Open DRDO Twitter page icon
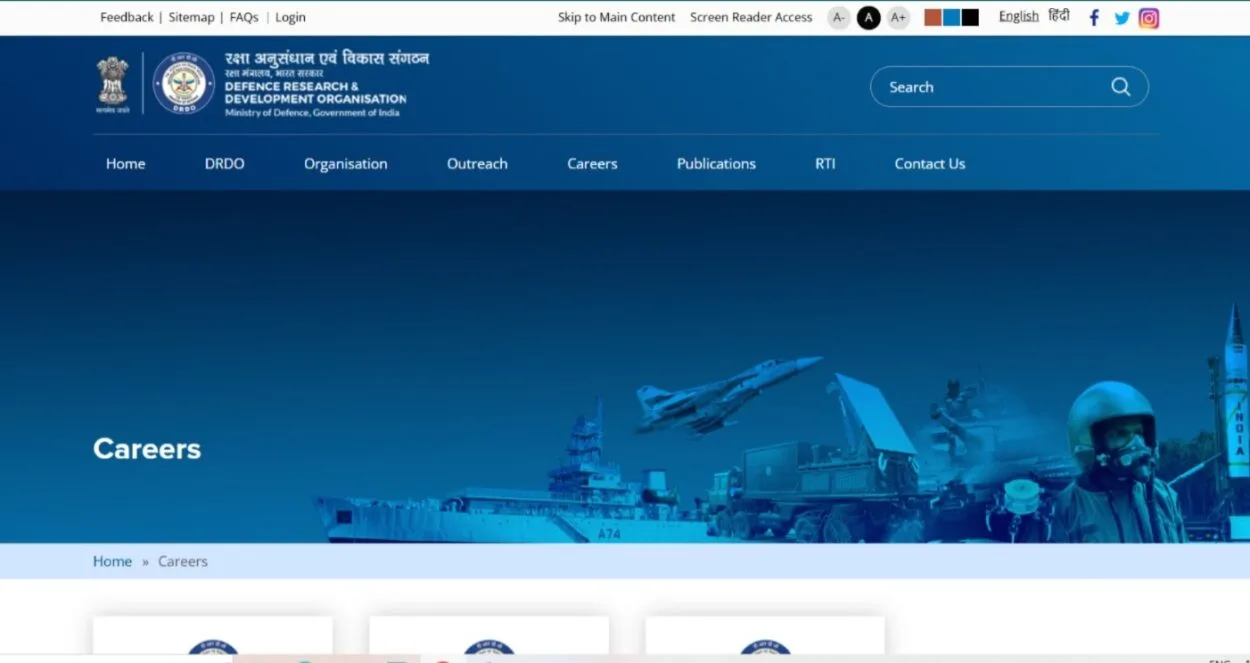Viewport: 1250px width, 663px height. coord(1122,18)
